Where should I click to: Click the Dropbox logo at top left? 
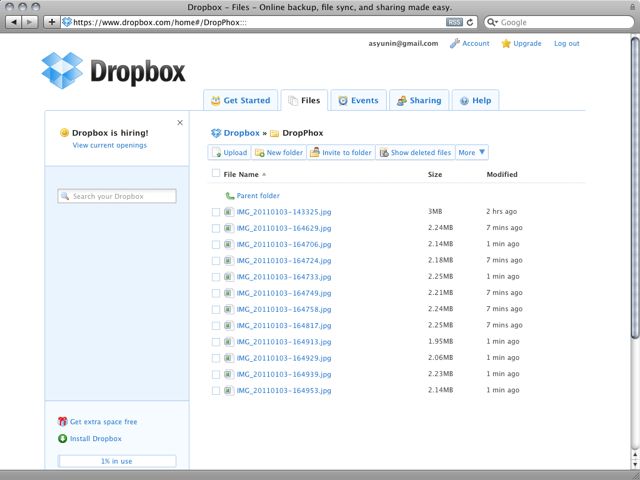(113, 71)
